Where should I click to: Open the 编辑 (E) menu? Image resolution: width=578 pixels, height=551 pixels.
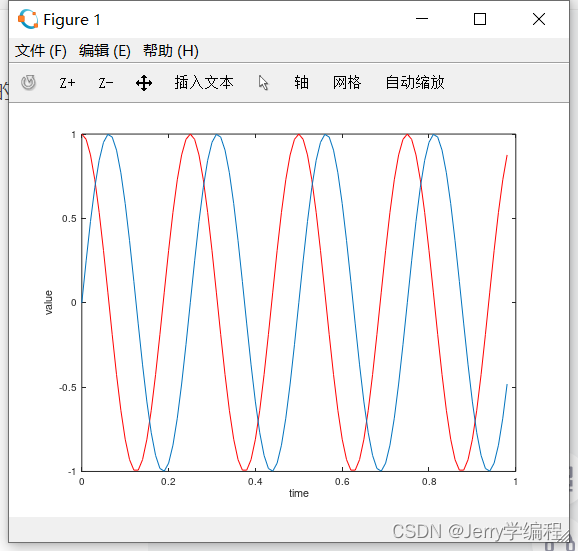pos(105,50)
